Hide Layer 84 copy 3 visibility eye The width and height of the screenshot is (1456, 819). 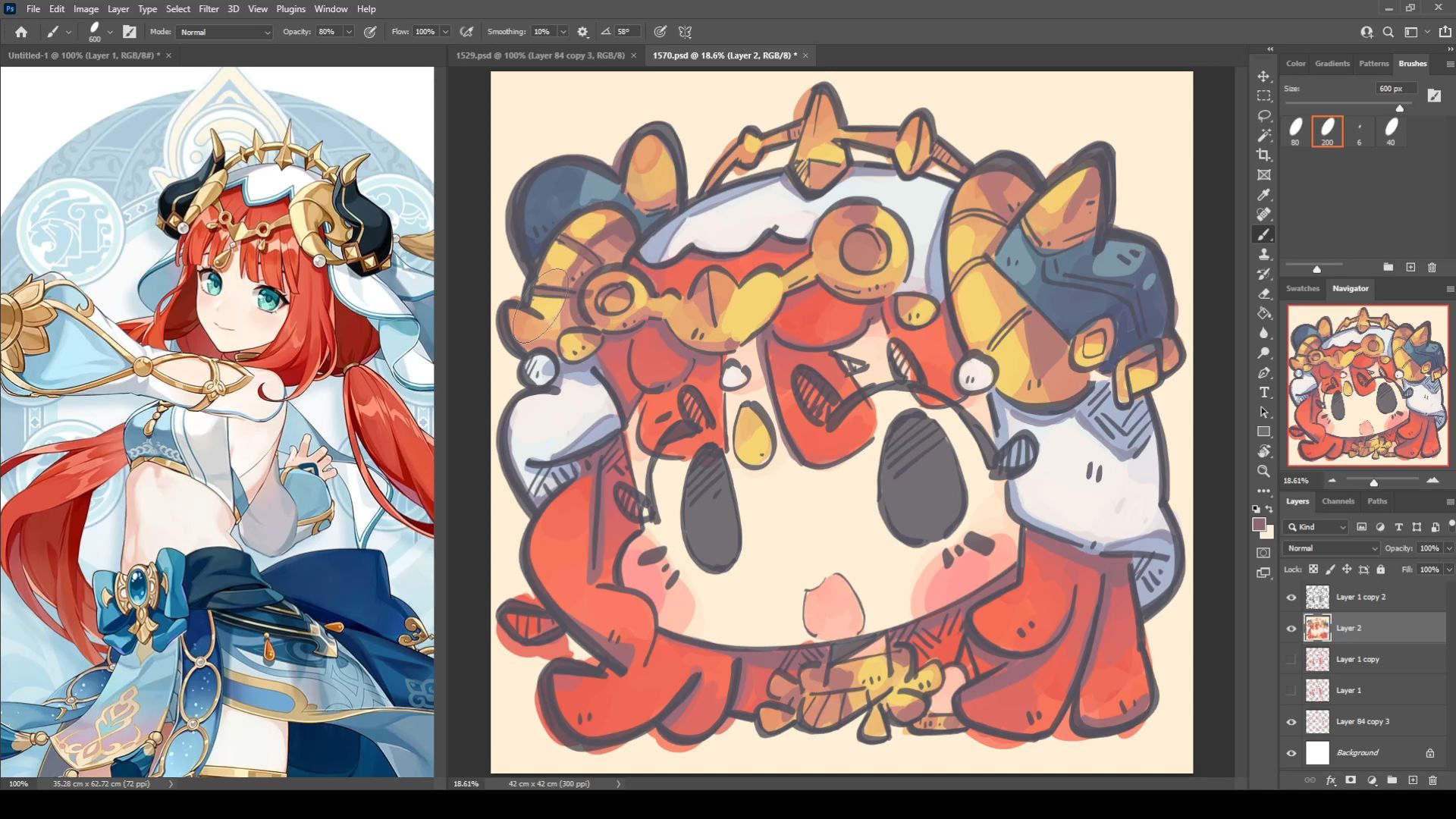pos(1291,721)
